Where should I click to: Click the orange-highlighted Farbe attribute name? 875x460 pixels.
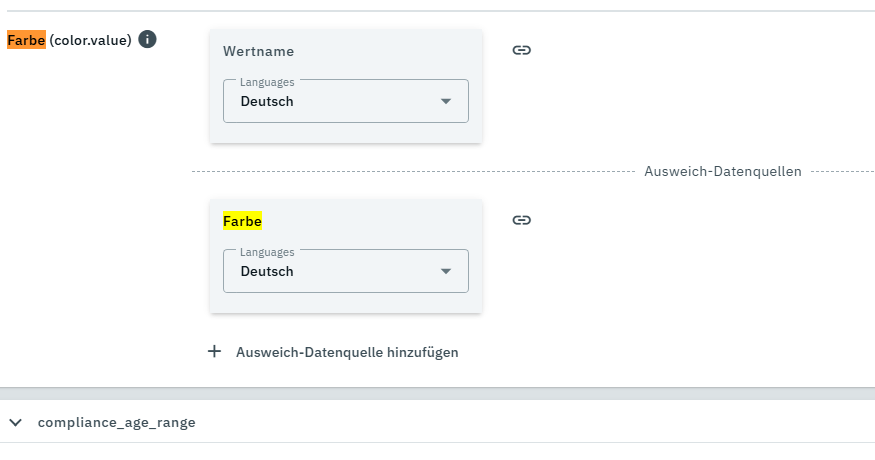(26, 40)
